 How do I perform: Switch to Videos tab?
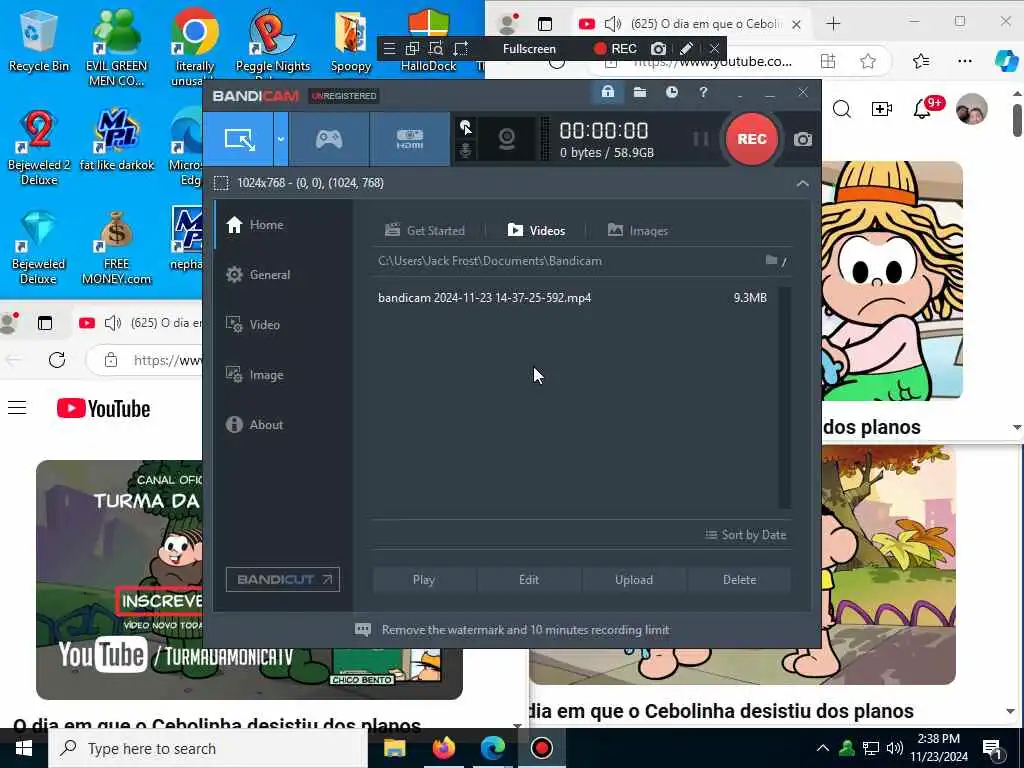click(536, 231)
